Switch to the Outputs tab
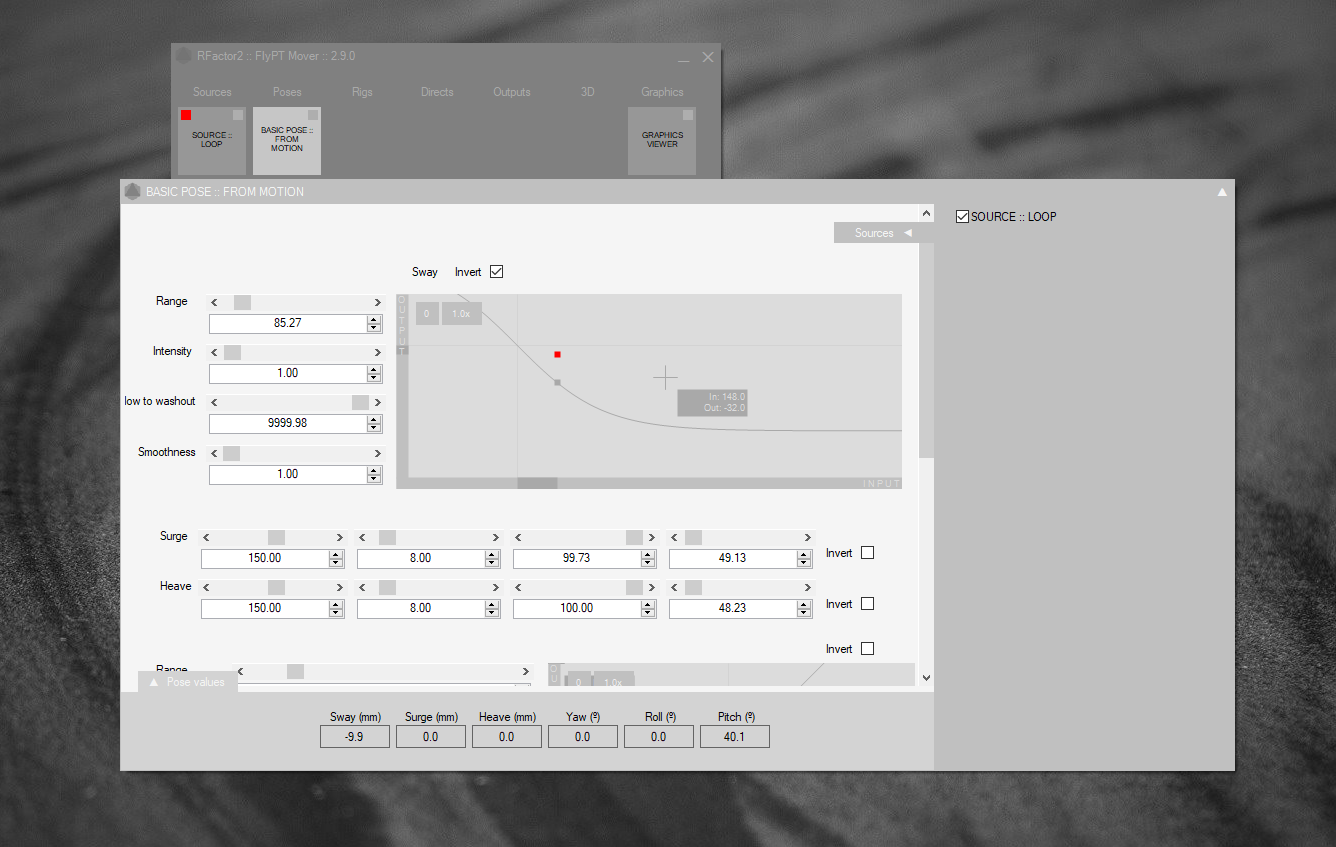The height and width of the screenshot is (847, 1336). pyautogui.click(x=512, y=92)
